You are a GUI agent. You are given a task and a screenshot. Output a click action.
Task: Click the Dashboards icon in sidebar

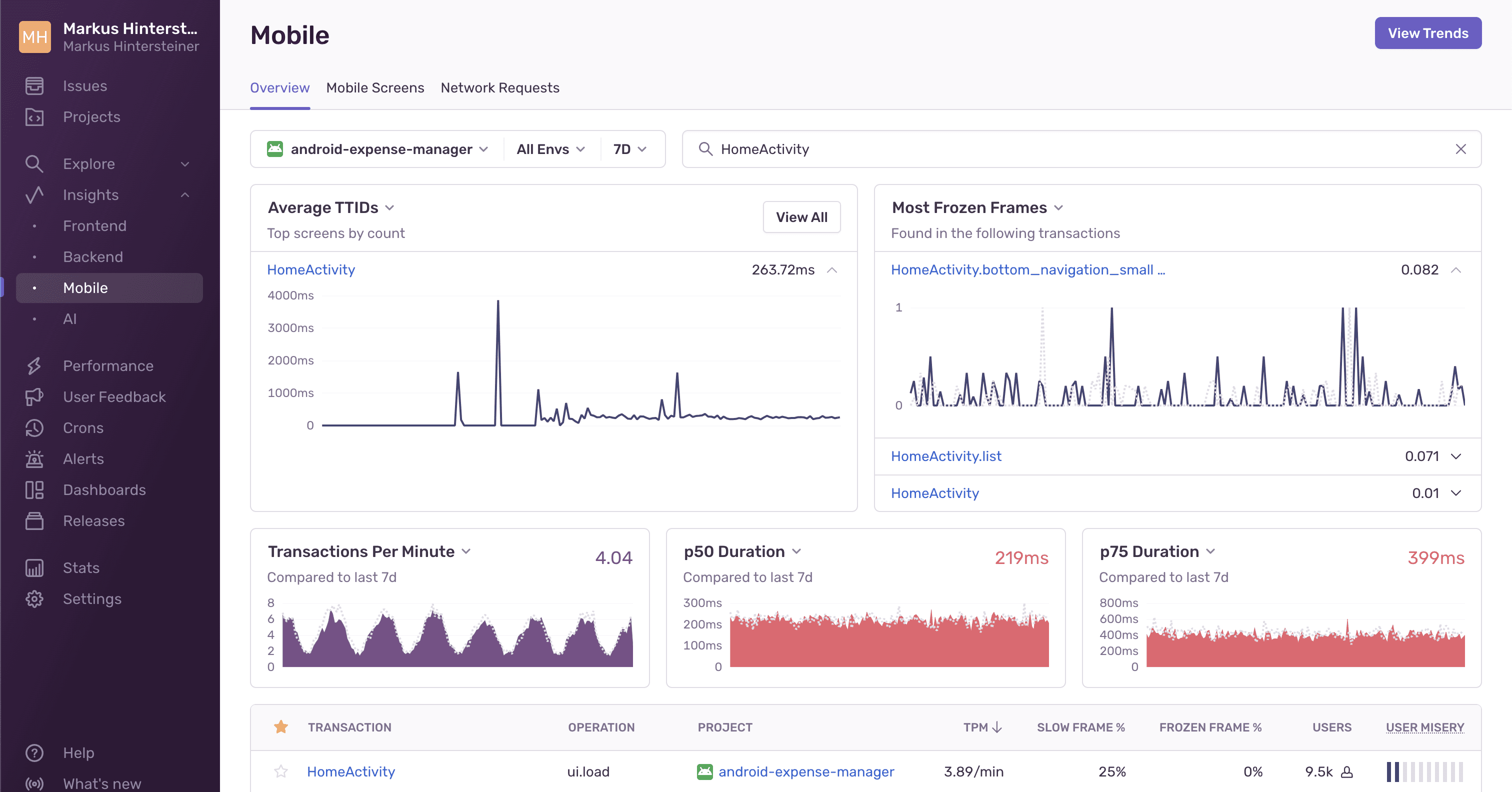tap(35, 490)
